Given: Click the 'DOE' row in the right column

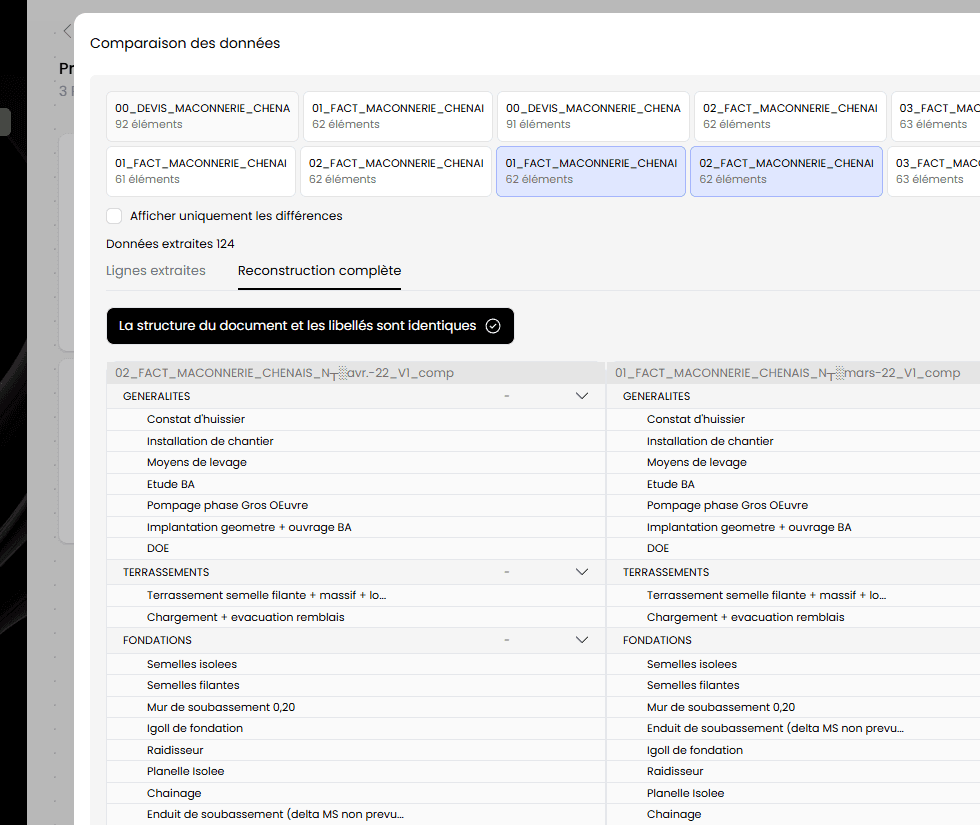Looking at the screenshot, I should coord(793,548).
